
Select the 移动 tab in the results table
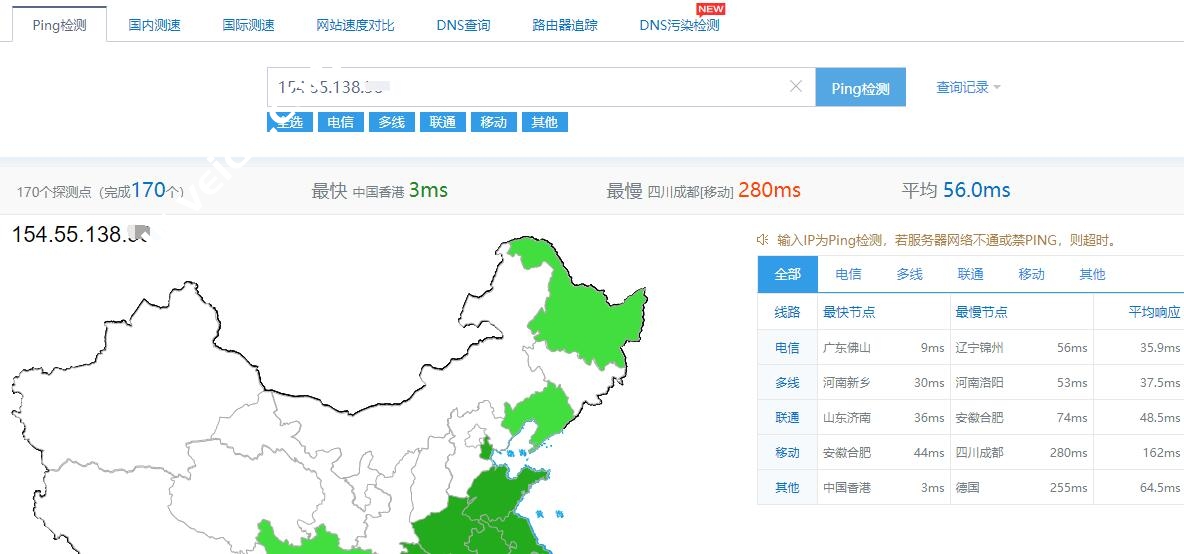pyautogui.click(x=1031, y=274)
